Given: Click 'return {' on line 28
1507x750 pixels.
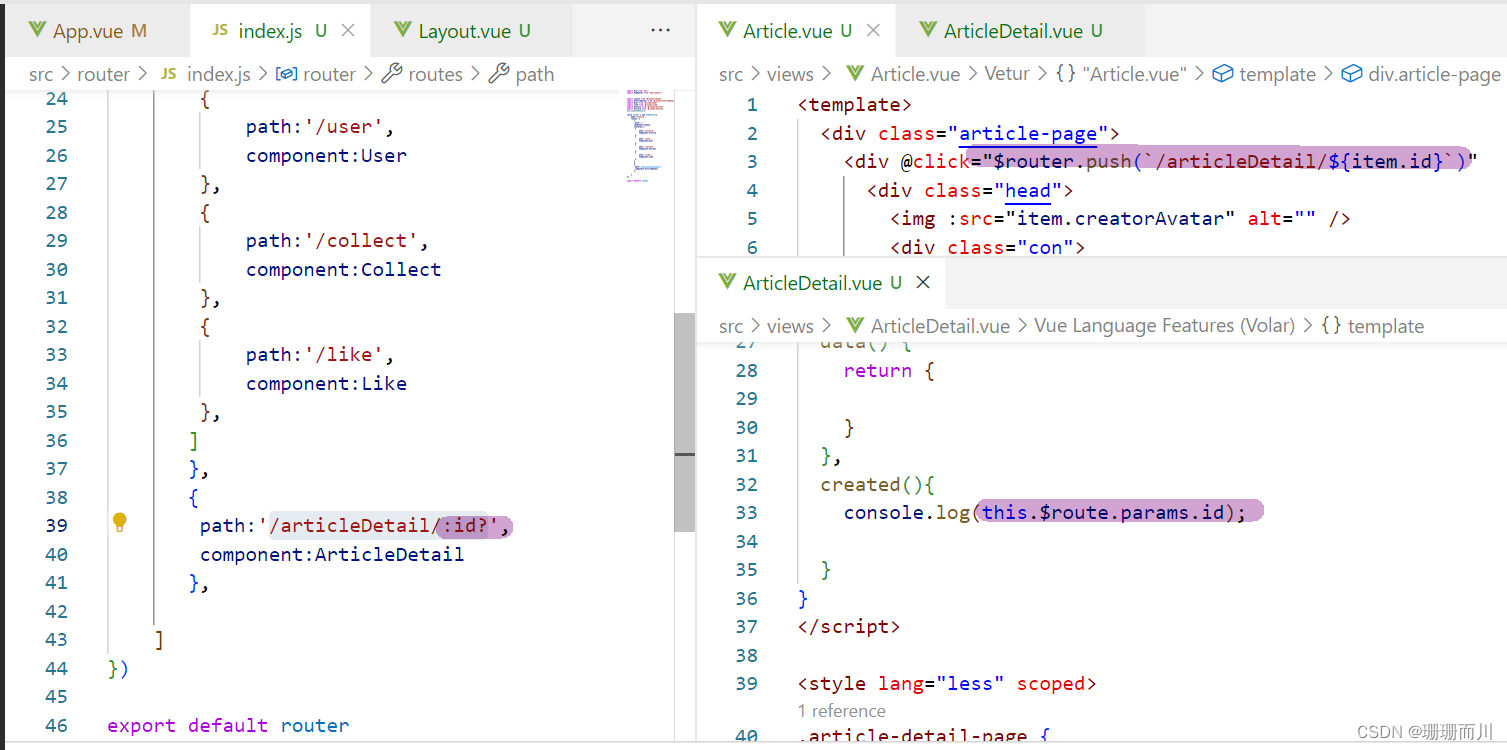Looking at the screenshot, I should 888,370.
